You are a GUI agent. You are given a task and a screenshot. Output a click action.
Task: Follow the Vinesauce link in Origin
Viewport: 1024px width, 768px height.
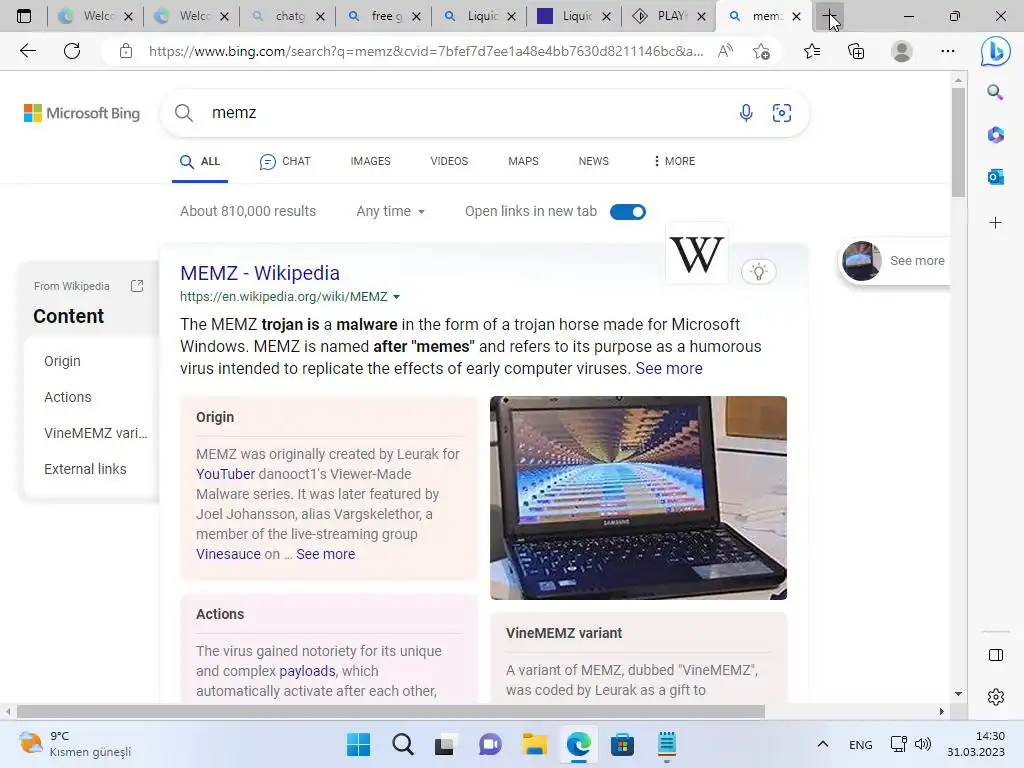click(228, 554)
